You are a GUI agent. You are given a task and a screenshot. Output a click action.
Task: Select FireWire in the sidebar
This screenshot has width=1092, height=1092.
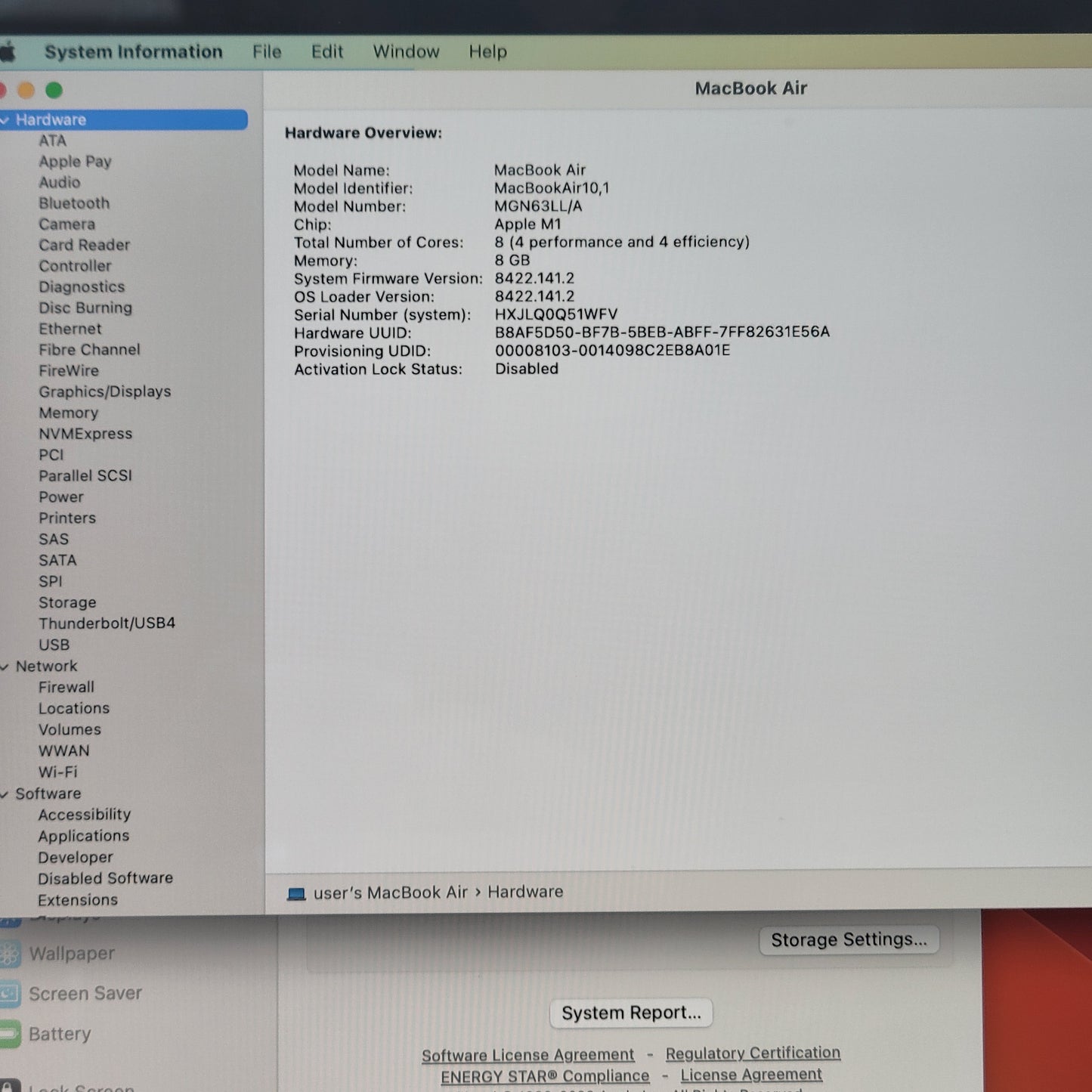point(69,371)
